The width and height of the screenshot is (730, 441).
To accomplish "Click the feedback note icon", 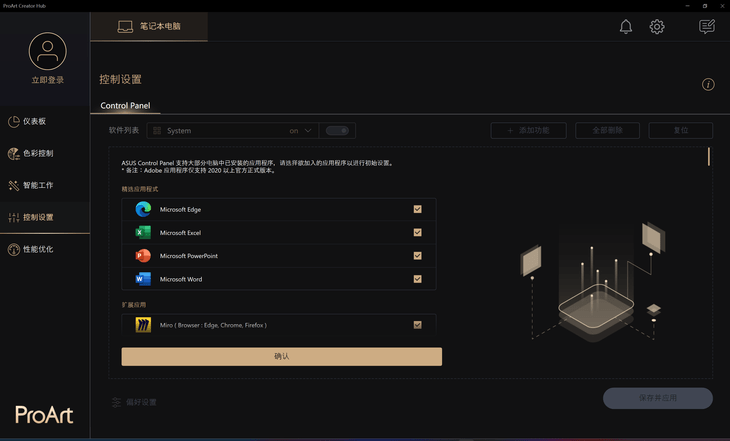I will click(x=707, y=27).
